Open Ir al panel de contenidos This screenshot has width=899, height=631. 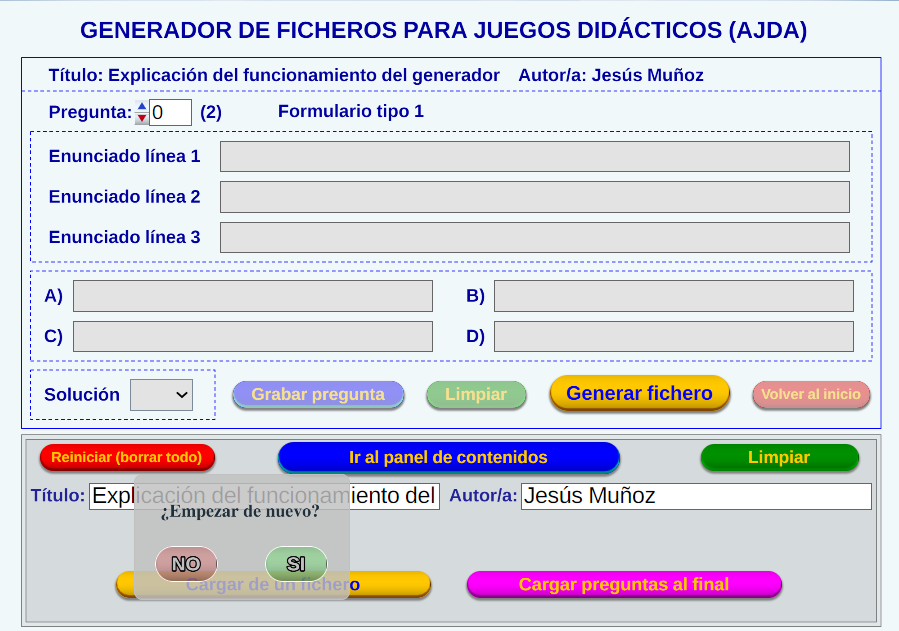[x=448, y=457]
